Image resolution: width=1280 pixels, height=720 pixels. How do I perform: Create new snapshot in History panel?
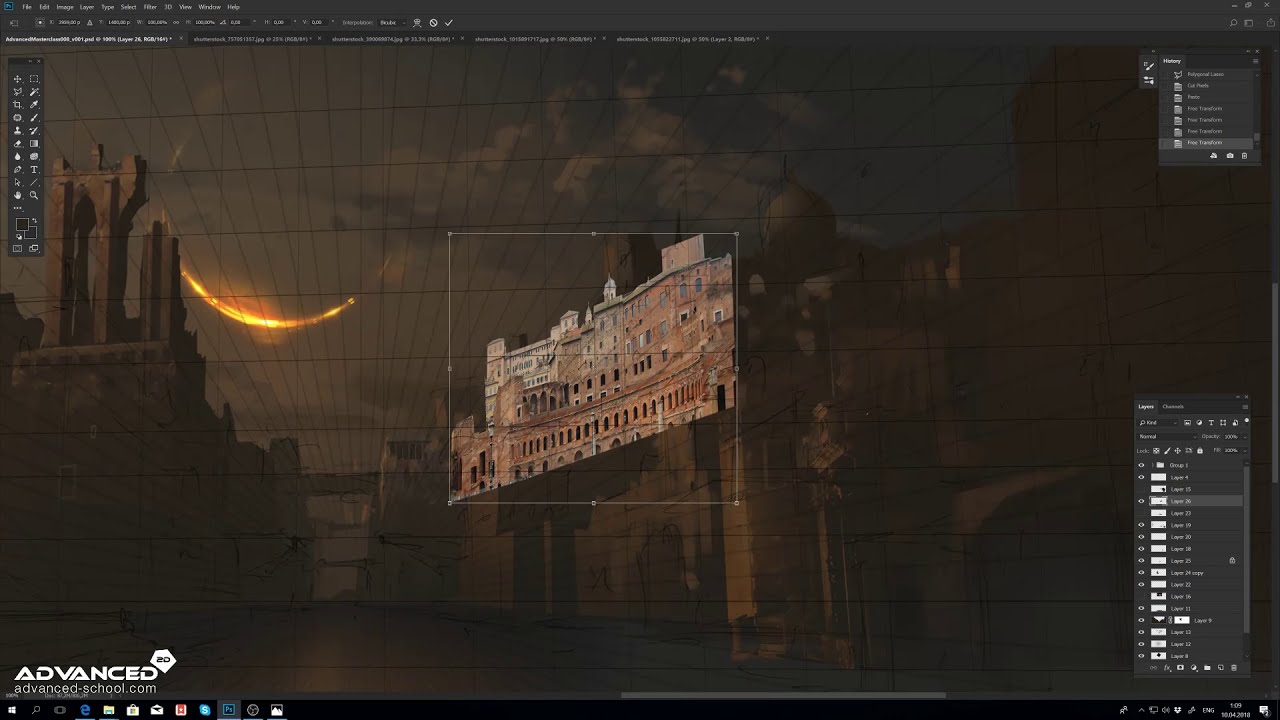point(1230,156)
